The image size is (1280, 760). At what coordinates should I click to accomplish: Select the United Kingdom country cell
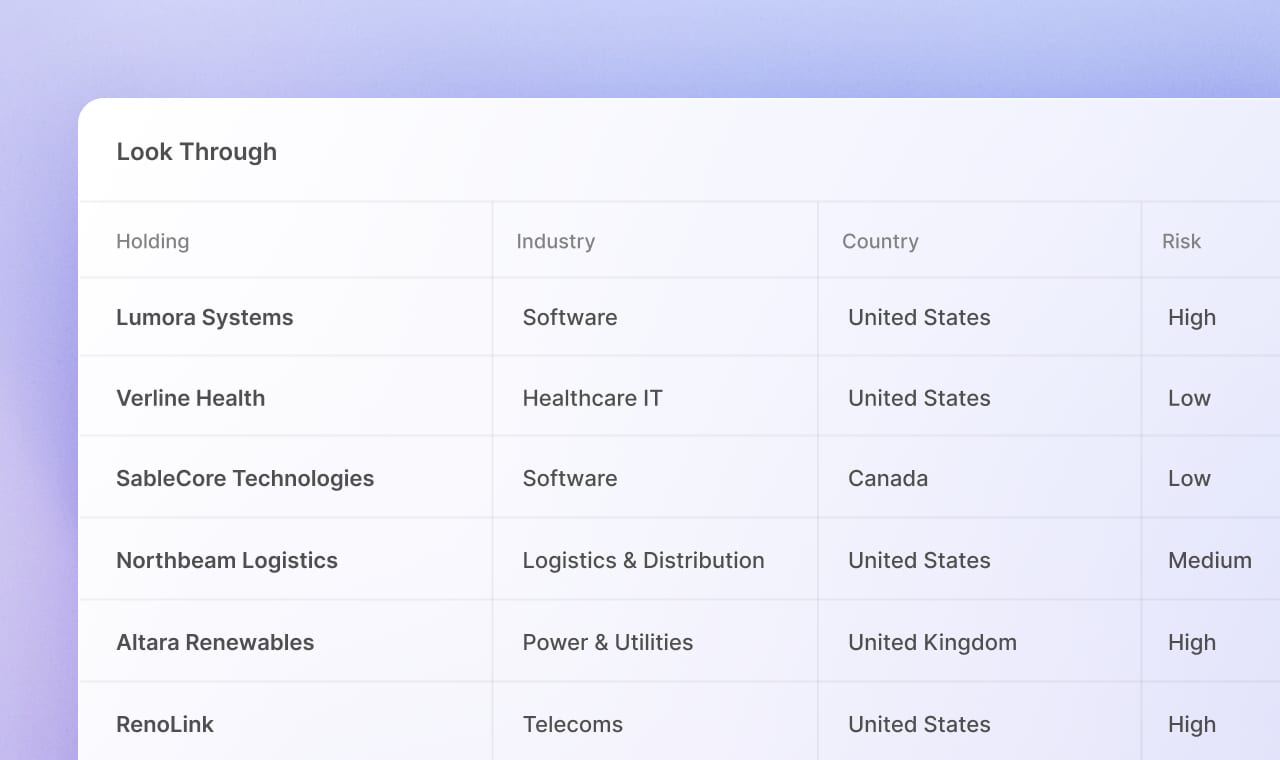[932, 642]
